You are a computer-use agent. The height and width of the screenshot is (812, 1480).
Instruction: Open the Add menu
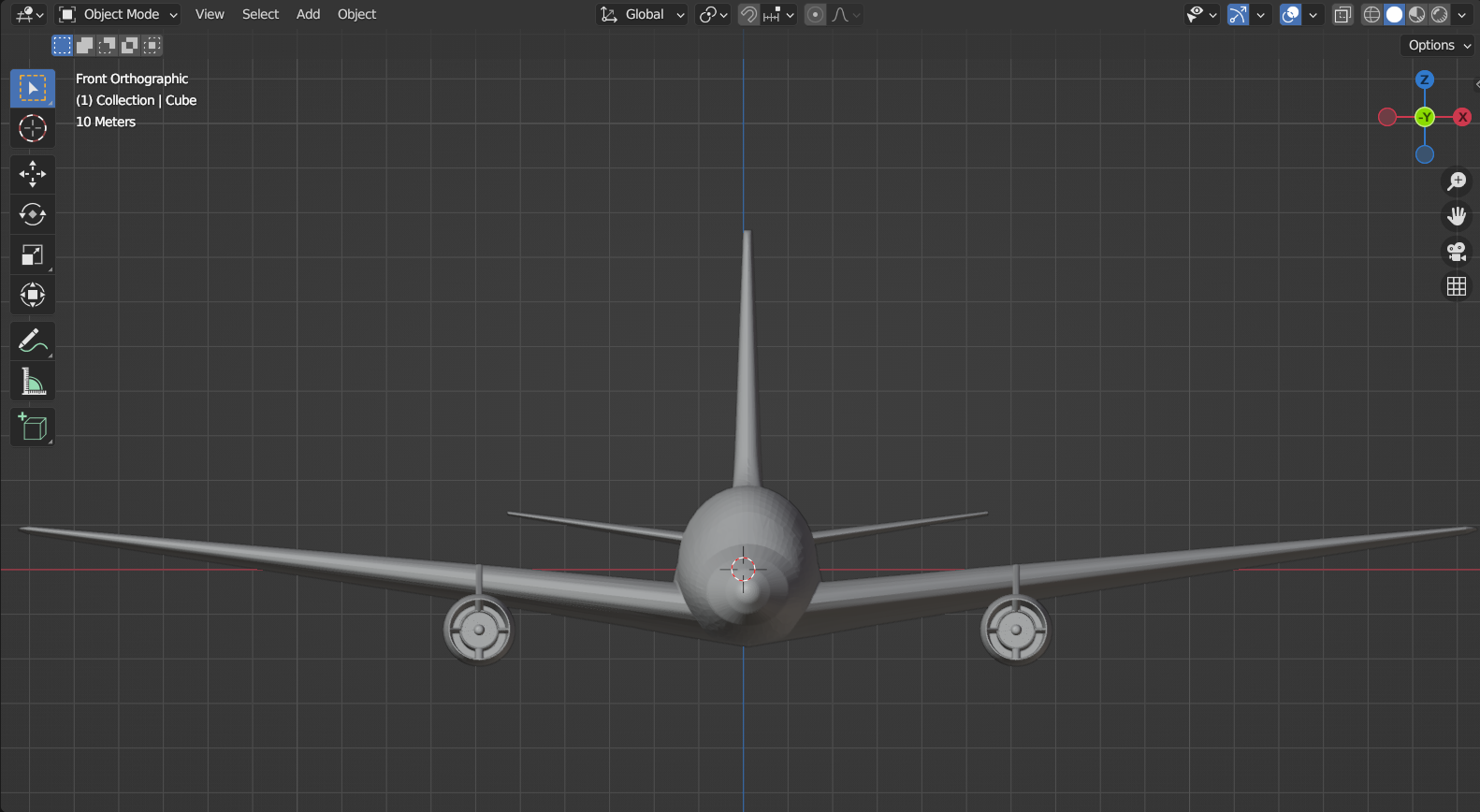click(308, 15)
